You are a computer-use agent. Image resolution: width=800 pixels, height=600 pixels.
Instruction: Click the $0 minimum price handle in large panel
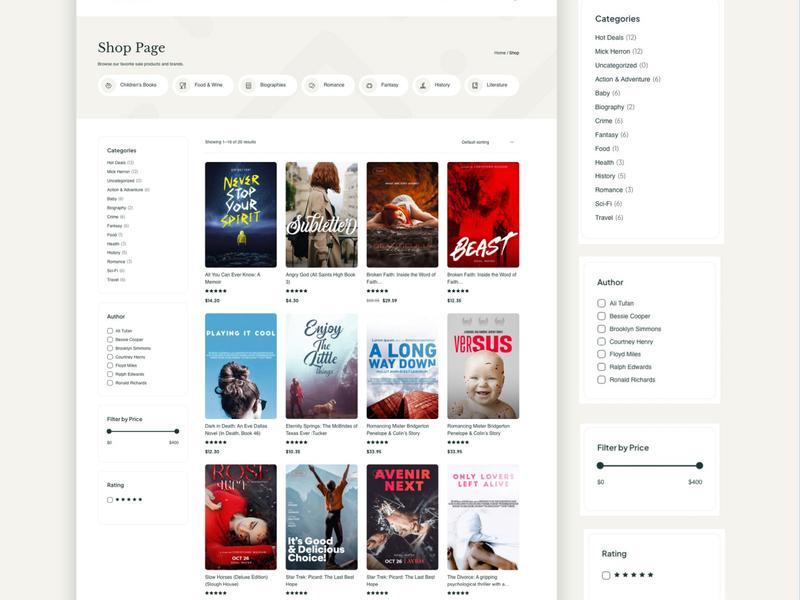[601, 465]
